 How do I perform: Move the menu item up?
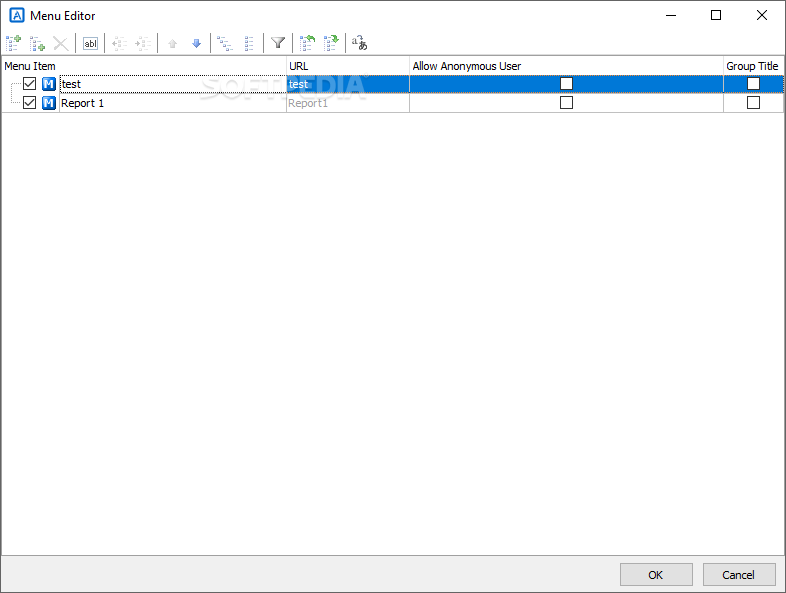172,43
